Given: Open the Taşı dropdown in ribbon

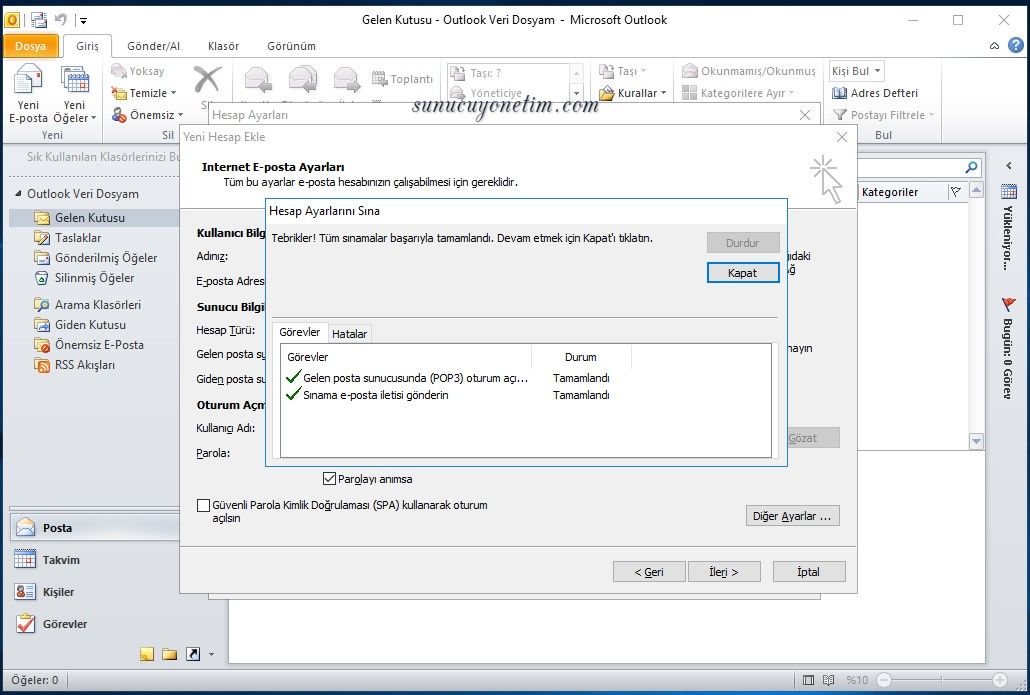Looking at the screenshot, I should 623,71.
